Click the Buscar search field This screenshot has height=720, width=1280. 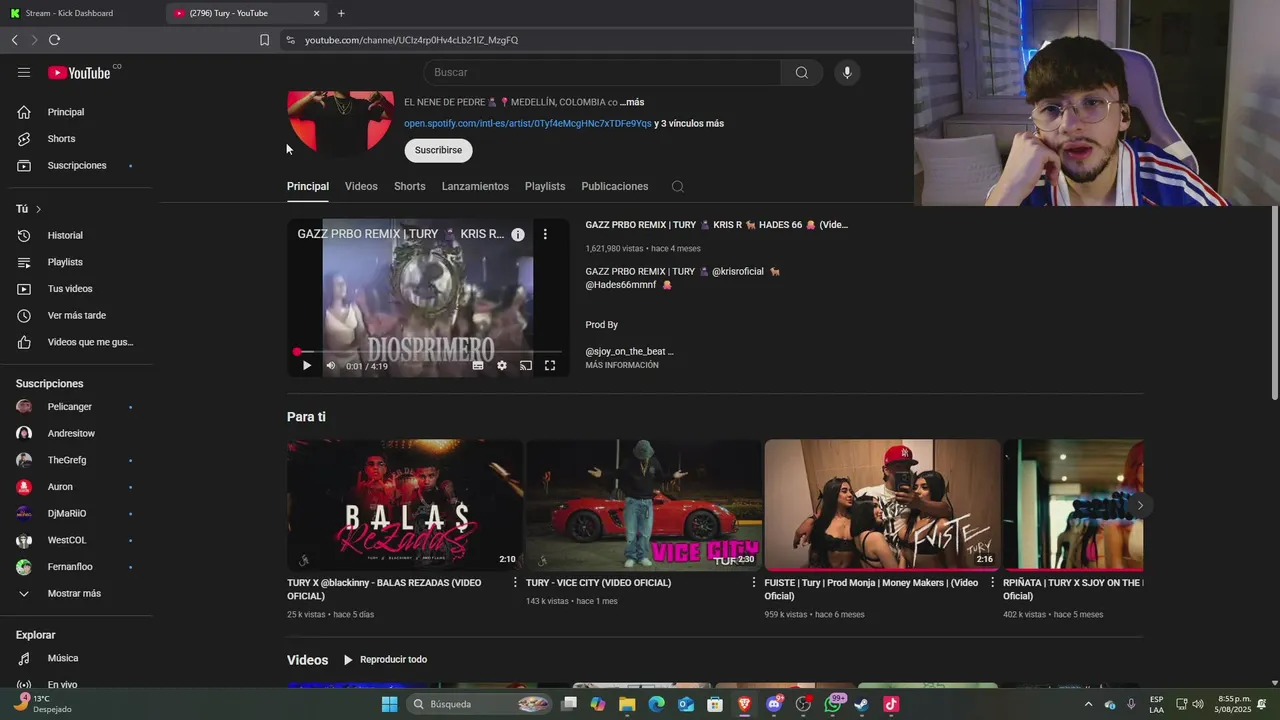(x=602, y=72)
